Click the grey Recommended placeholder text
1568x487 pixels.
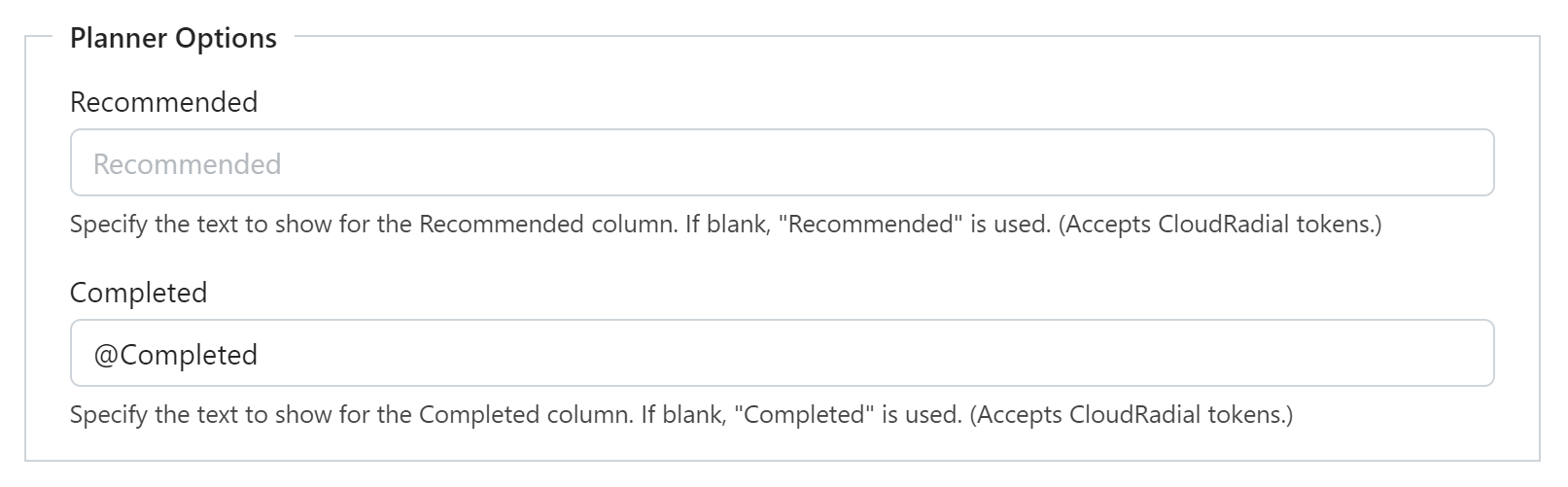pyautogui.click(x=187, y=164)
